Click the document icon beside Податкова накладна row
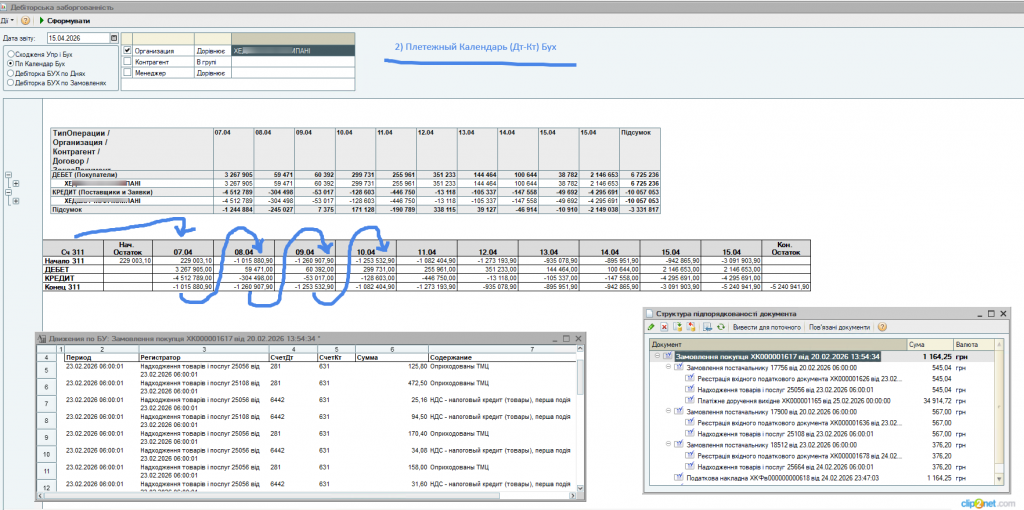1024x510 pixels. pos(678,479)
